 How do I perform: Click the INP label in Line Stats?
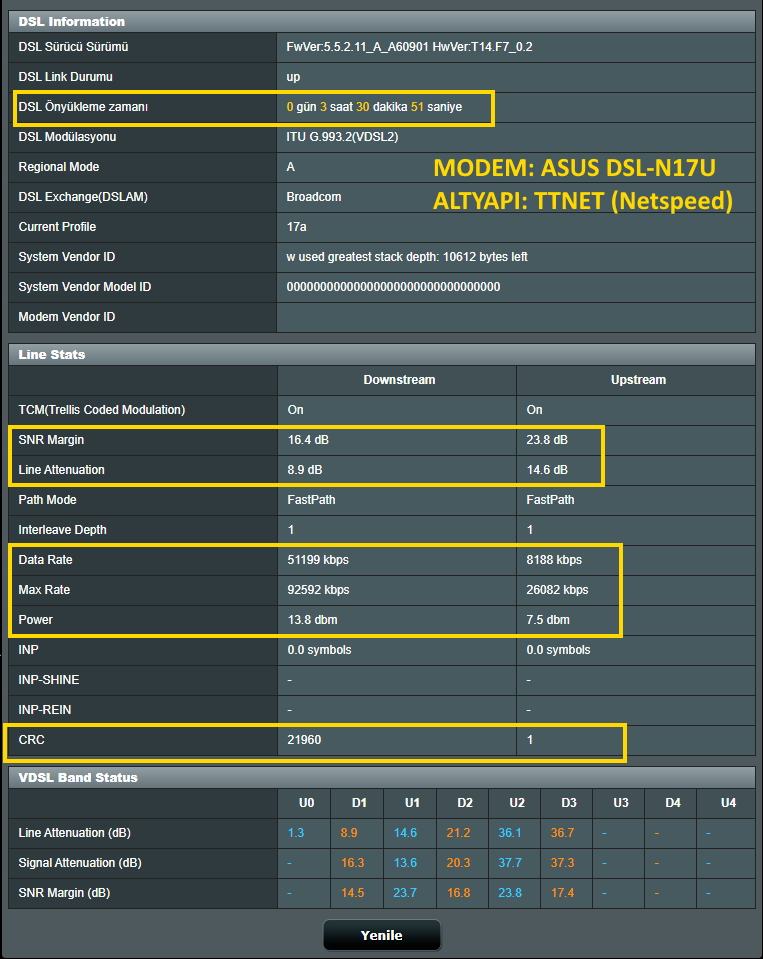tap(28, 650)
